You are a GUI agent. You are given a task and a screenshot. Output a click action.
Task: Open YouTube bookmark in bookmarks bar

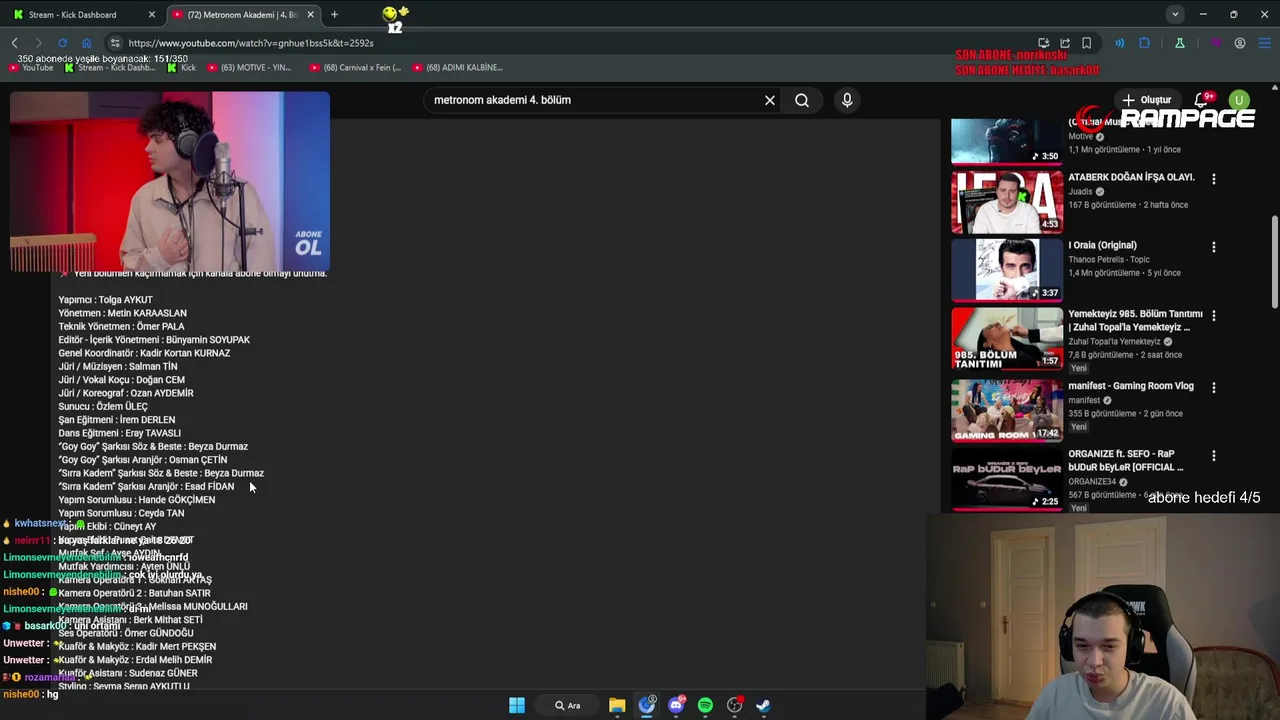30,67
